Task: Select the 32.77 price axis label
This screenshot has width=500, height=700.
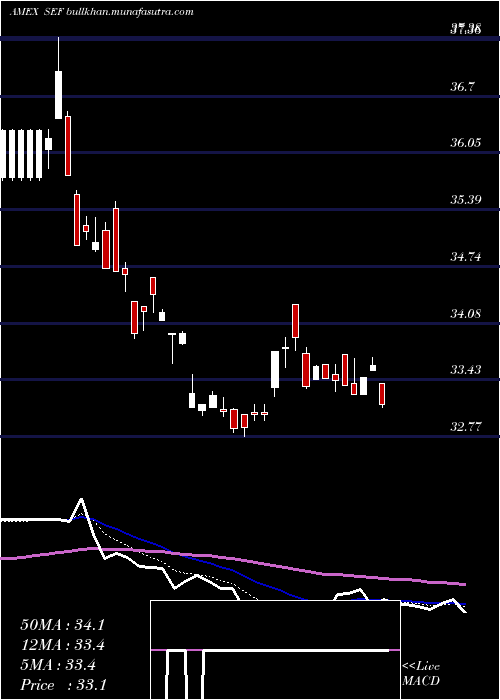Action: tap(465, 426)
